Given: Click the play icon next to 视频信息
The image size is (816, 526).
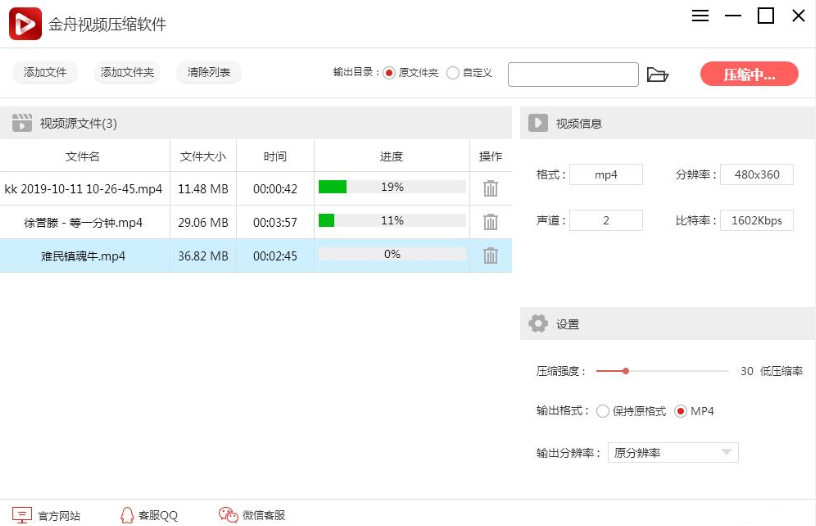Looking at the screenshot, I should pos(538,123).
